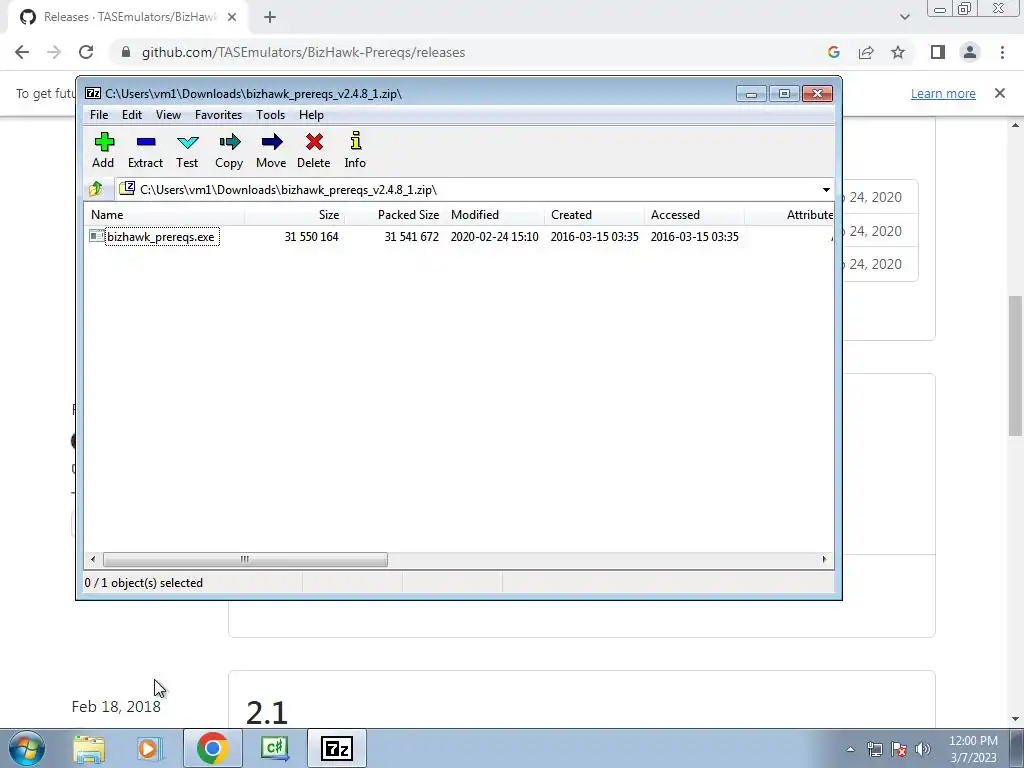Viewport: 1024px width, 768px height.
Task: Go up one folder level in 7-Zip
Action: (96, 189)
